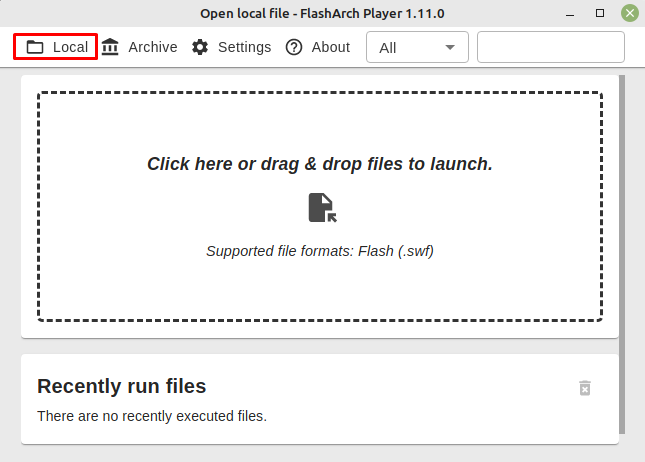Maximize the FlashArch Player window
This screenshot has width=645, height=462.
600,13
